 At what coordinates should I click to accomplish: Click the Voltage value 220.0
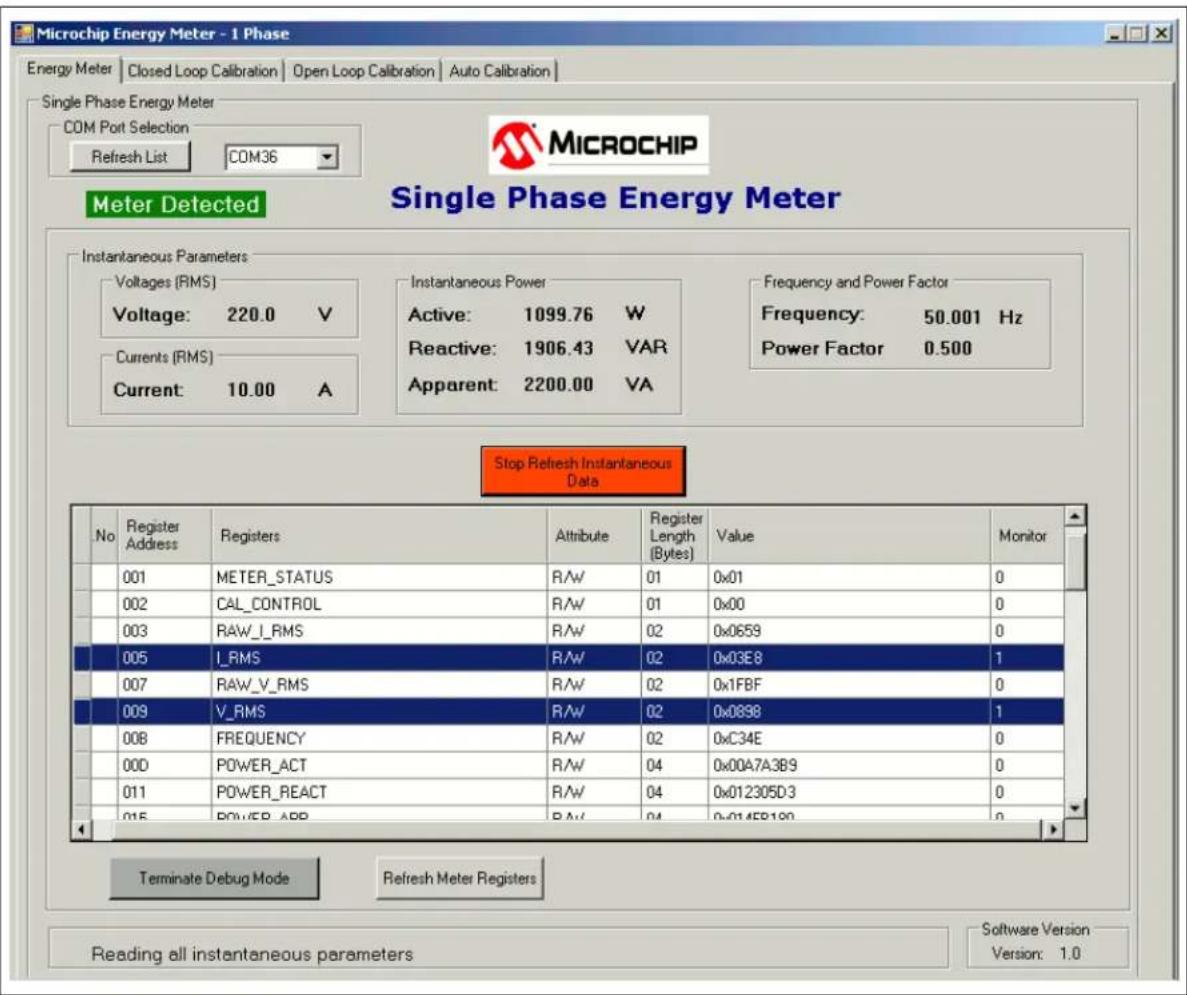click(x=251, y=315)
